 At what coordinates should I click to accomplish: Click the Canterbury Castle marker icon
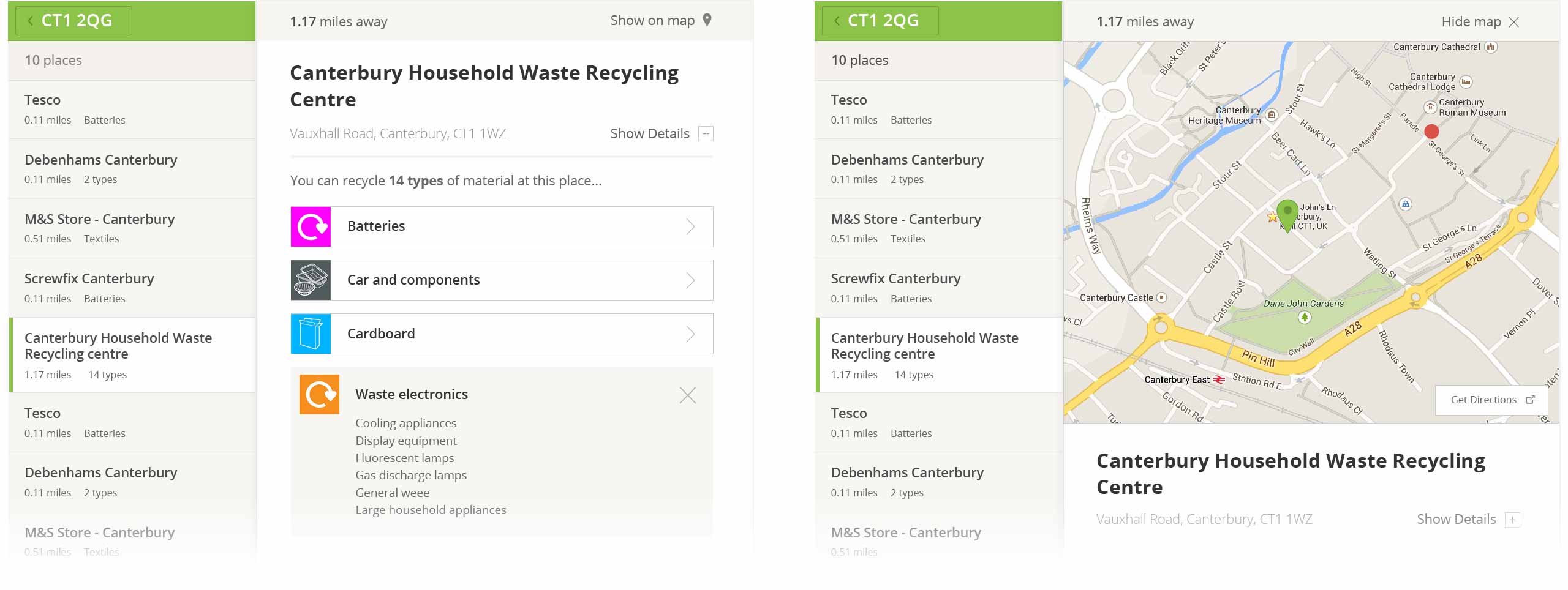pos(1161,298)
